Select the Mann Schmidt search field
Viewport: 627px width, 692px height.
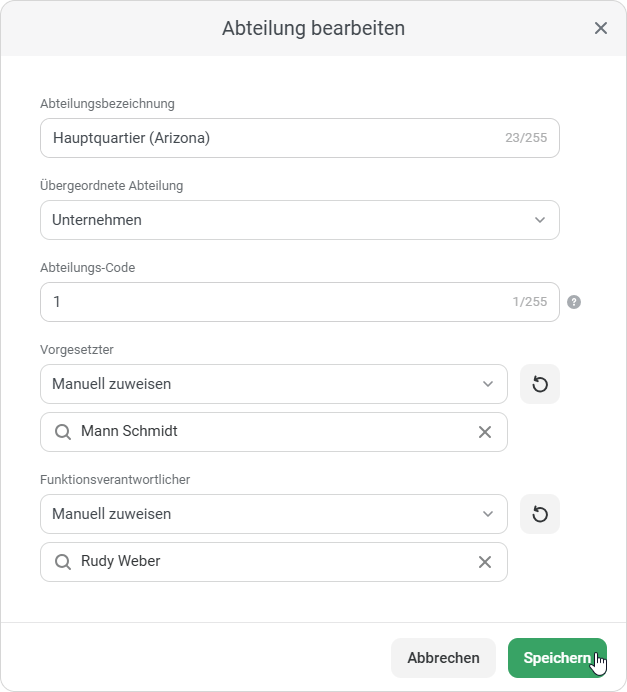click(x=270, y=432)
